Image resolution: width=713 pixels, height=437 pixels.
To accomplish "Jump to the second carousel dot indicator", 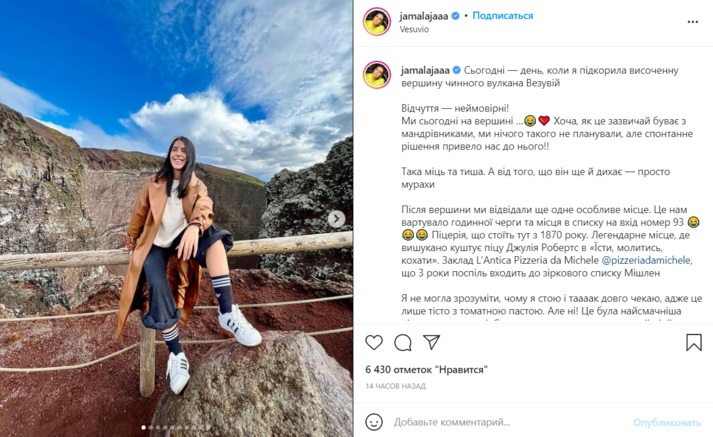I will pyautogui.click(x=151, y=427).
